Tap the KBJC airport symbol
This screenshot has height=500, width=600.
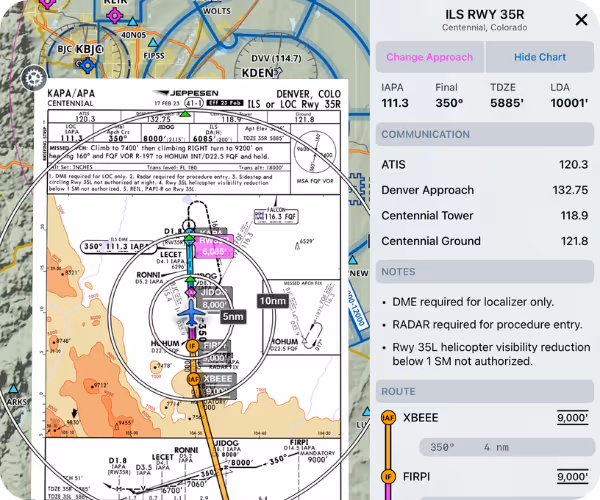pos(88,65)
